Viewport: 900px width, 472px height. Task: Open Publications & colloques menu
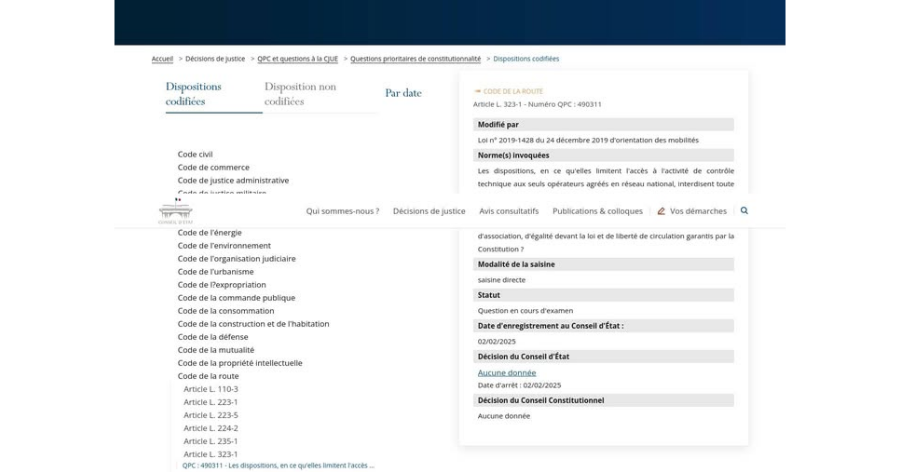(x=597, y=211)
